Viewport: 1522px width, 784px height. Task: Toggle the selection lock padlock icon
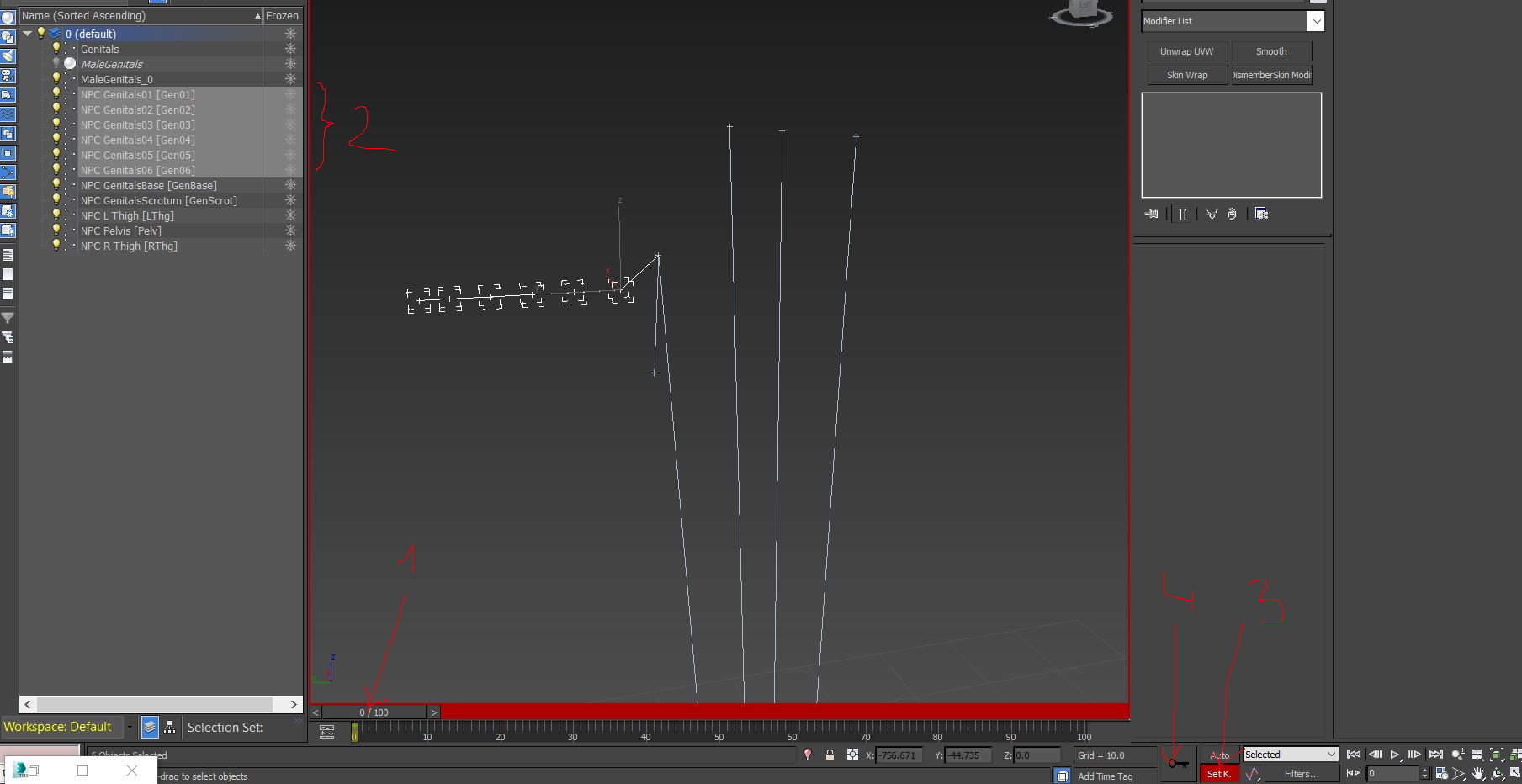pos(830,755)
